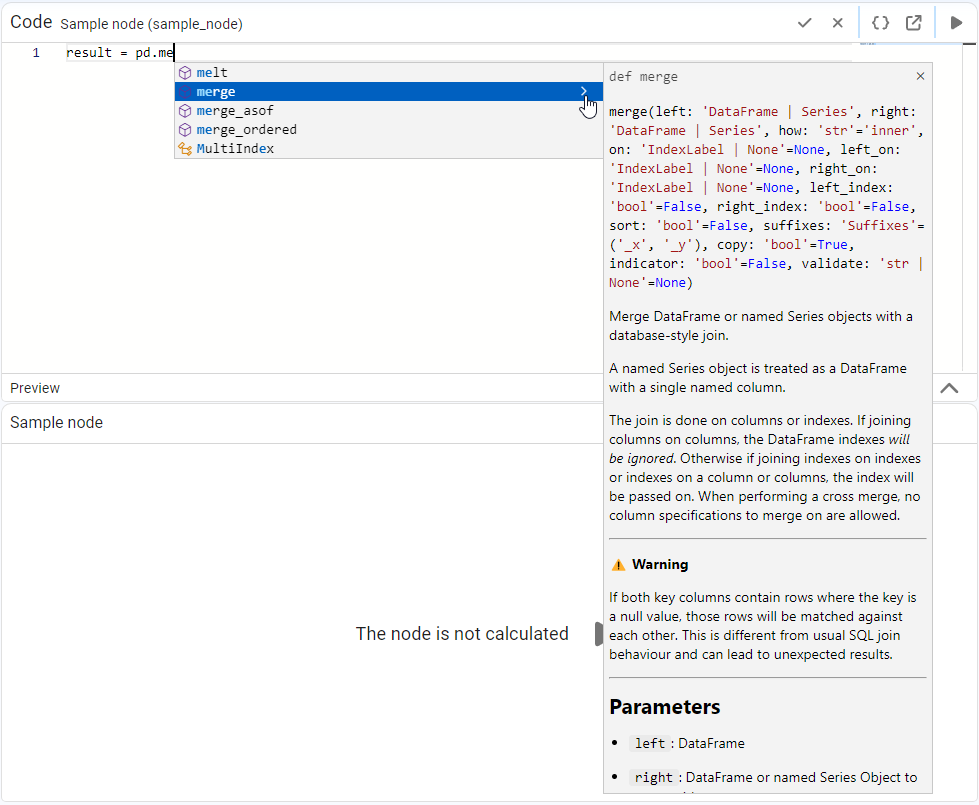Collapse the Preview panel with chevron
The width and height of the screenshot is (979, 805).
(x=949, y=388)
